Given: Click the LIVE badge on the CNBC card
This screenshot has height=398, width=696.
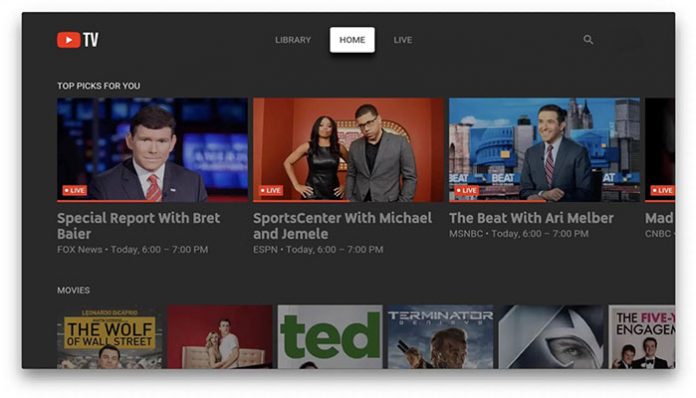Looking at the screenshot, I should click(x=662, y=190).
